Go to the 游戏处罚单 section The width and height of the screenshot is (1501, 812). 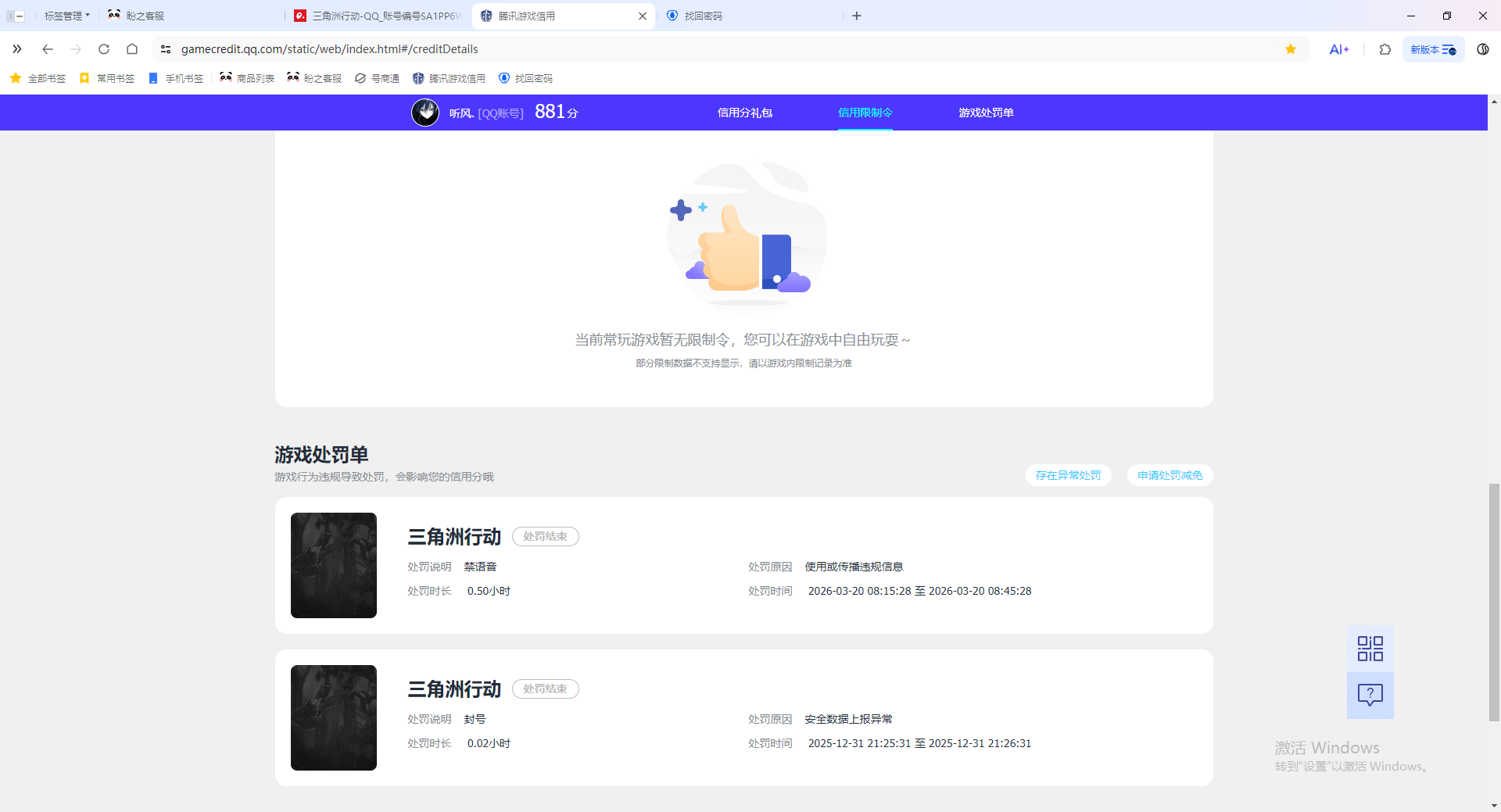(986, 113)
